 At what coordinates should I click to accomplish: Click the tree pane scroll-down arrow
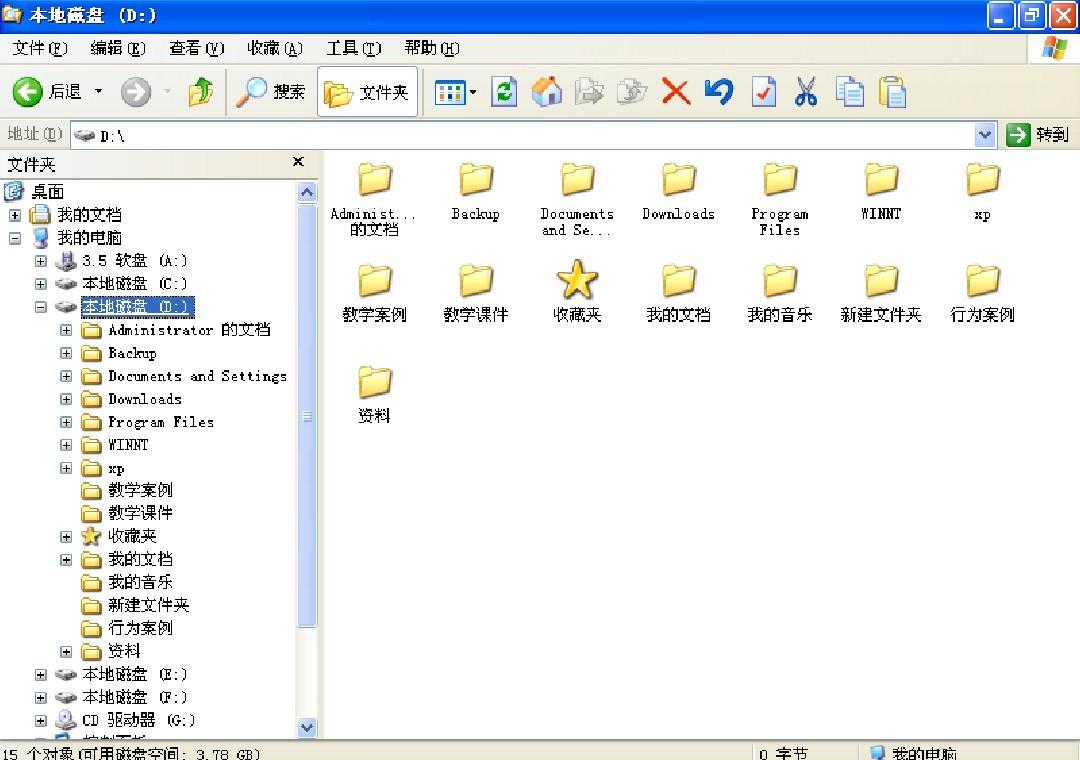[x=307, y=727]
